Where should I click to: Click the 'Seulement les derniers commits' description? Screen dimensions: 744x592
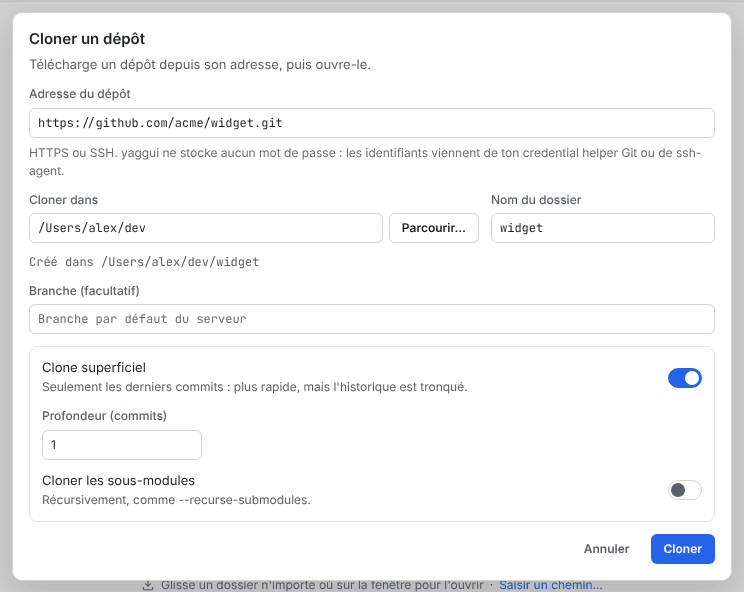(255, 387)
